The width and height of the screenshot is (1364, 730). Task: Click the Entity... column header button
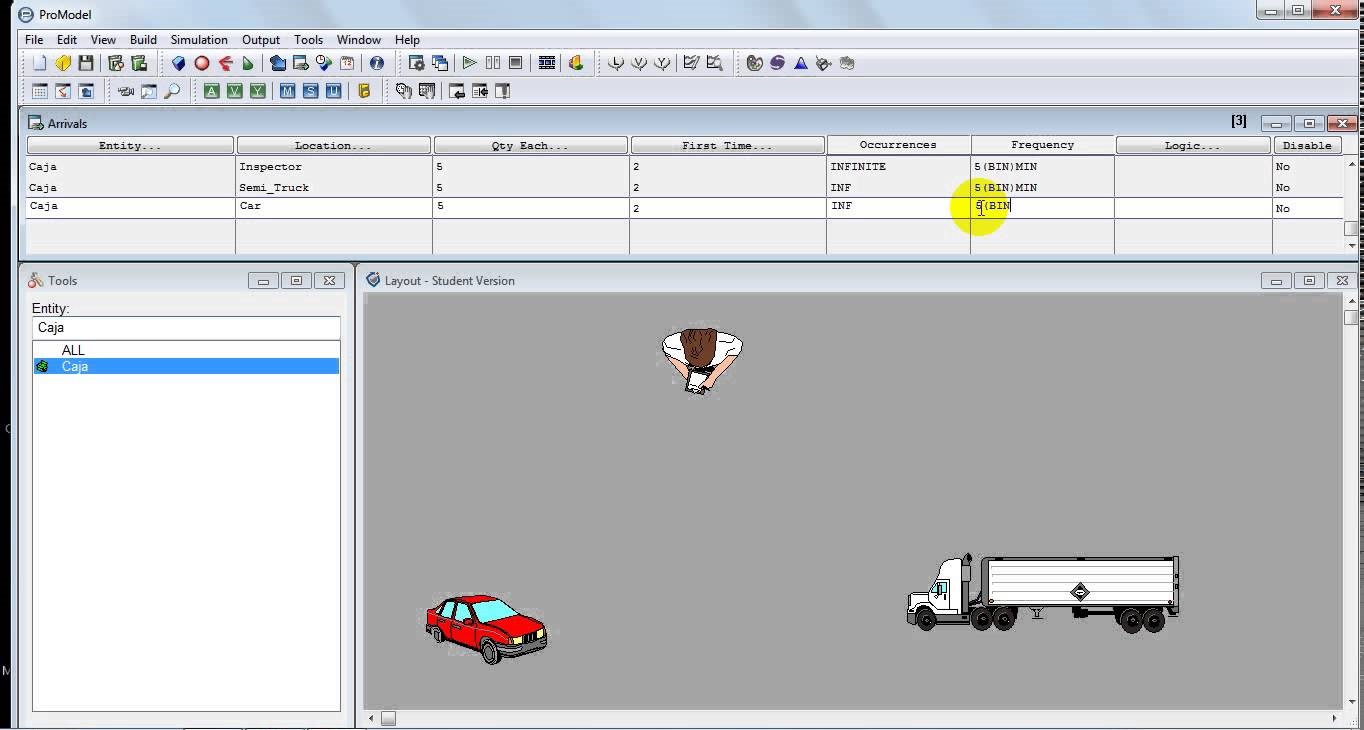pyautogui.click(x=130, y=144)
